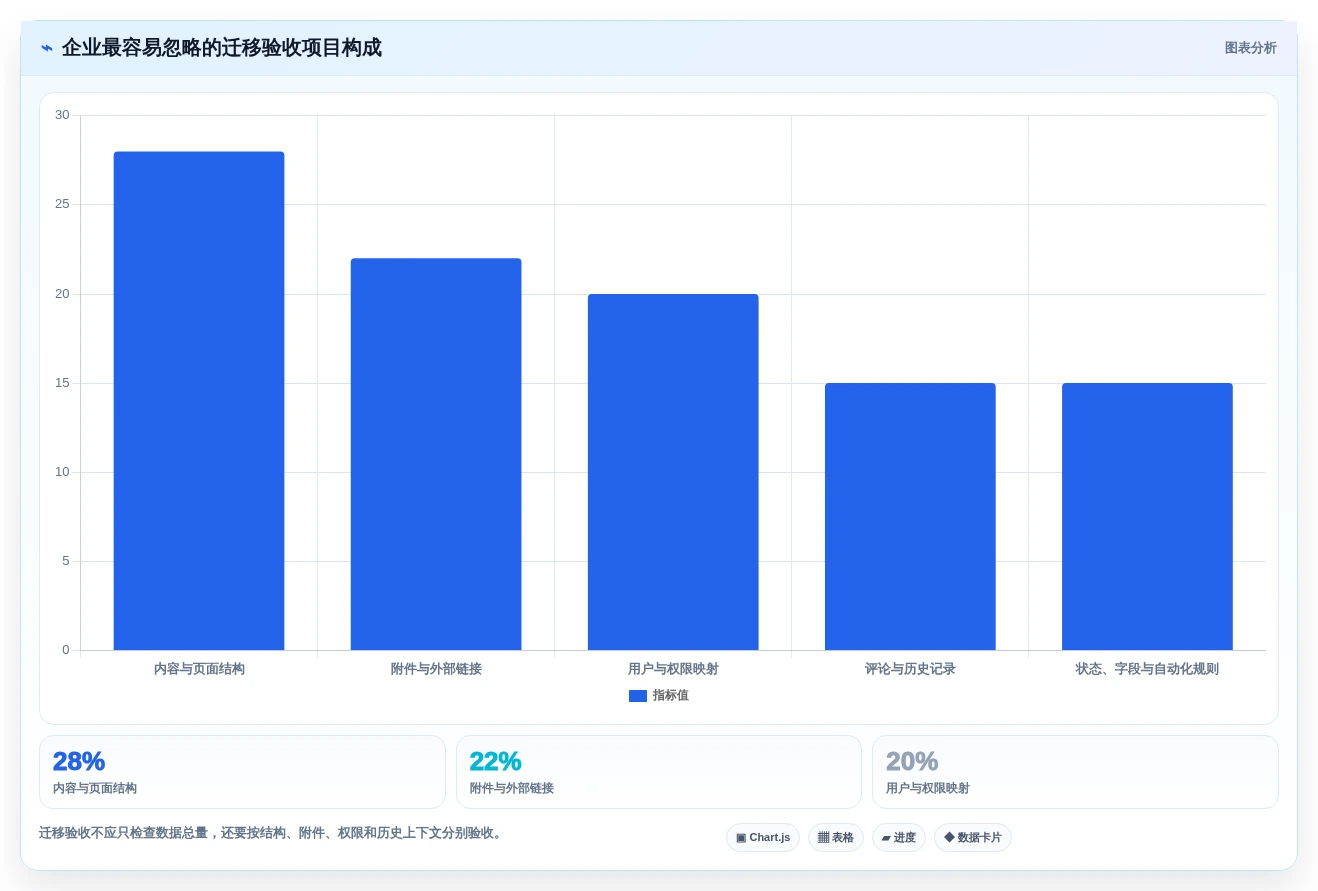
Task: Toggle the 指标值 legend color box
Action: click(x=638, y=696)
